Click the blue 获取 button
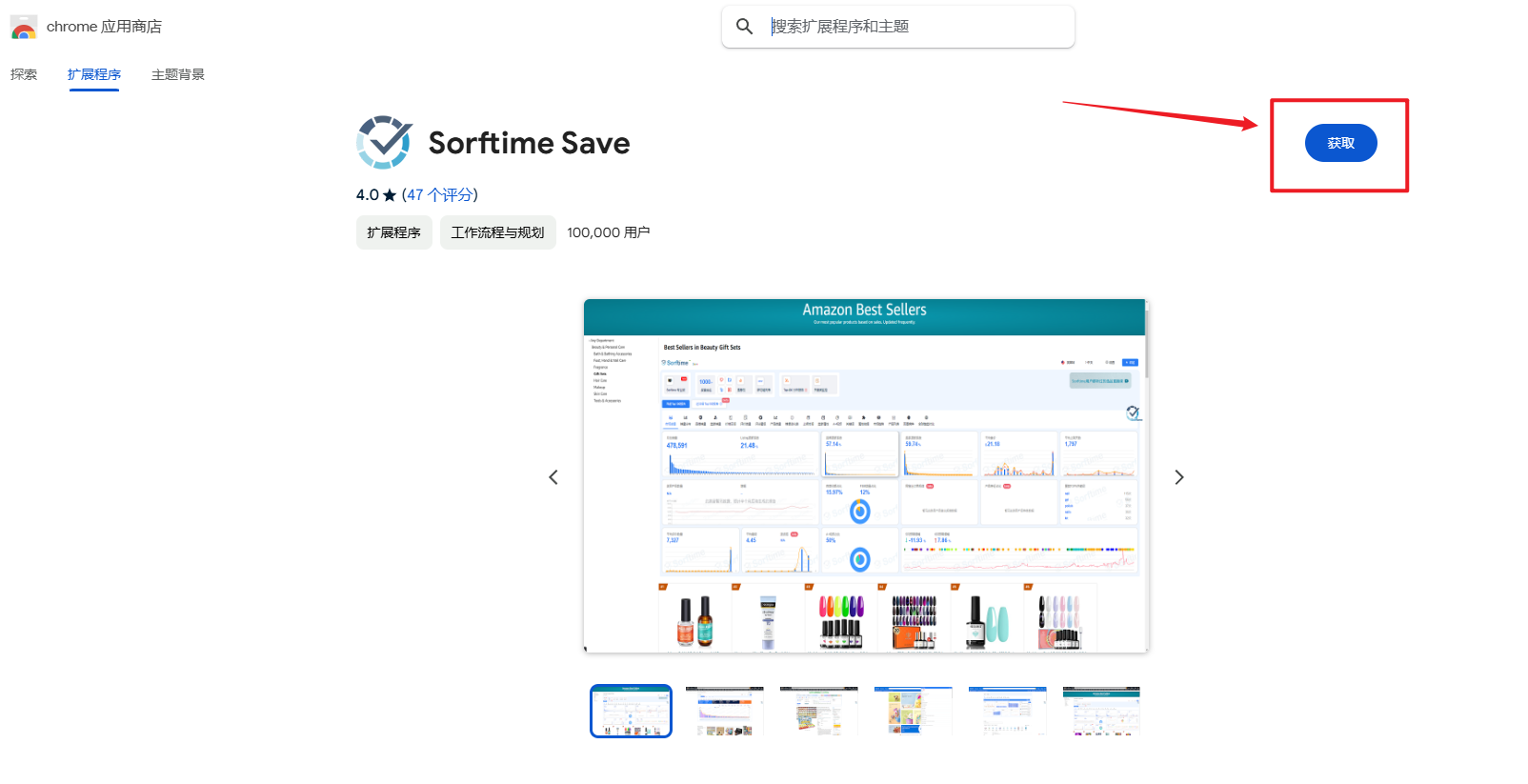 point(1340,143)
